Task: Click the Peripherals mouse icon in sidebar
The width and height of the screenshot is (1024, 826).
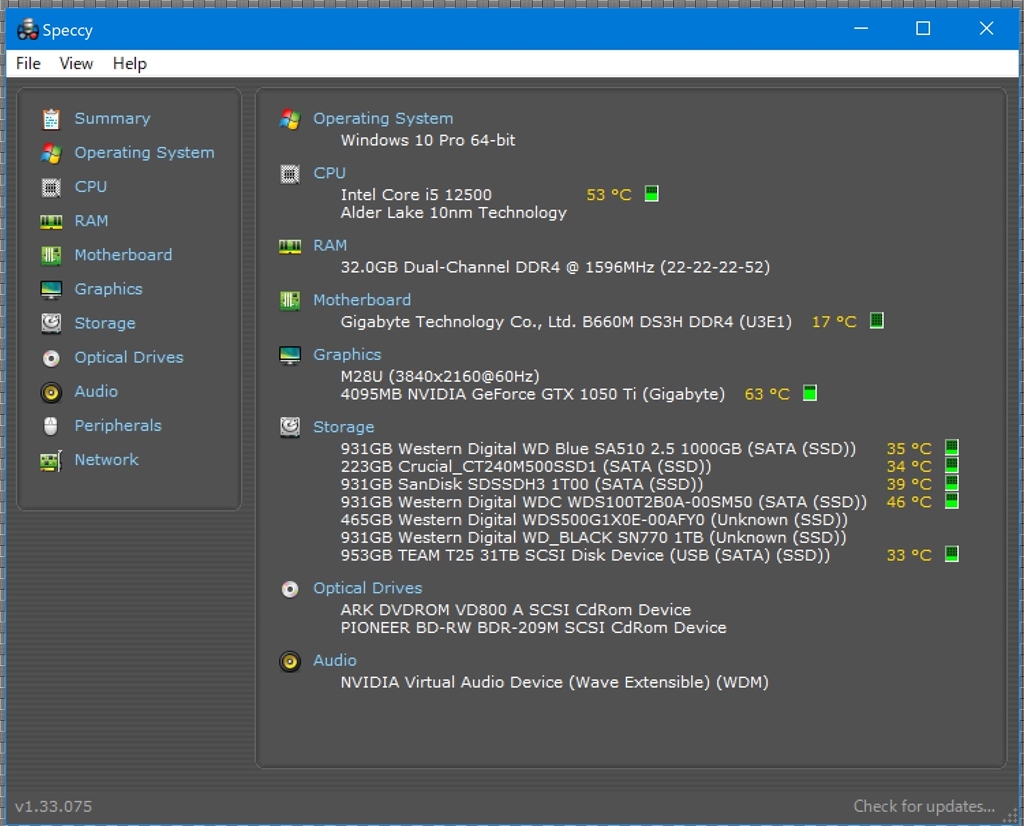Action: (x=51, y=426)
